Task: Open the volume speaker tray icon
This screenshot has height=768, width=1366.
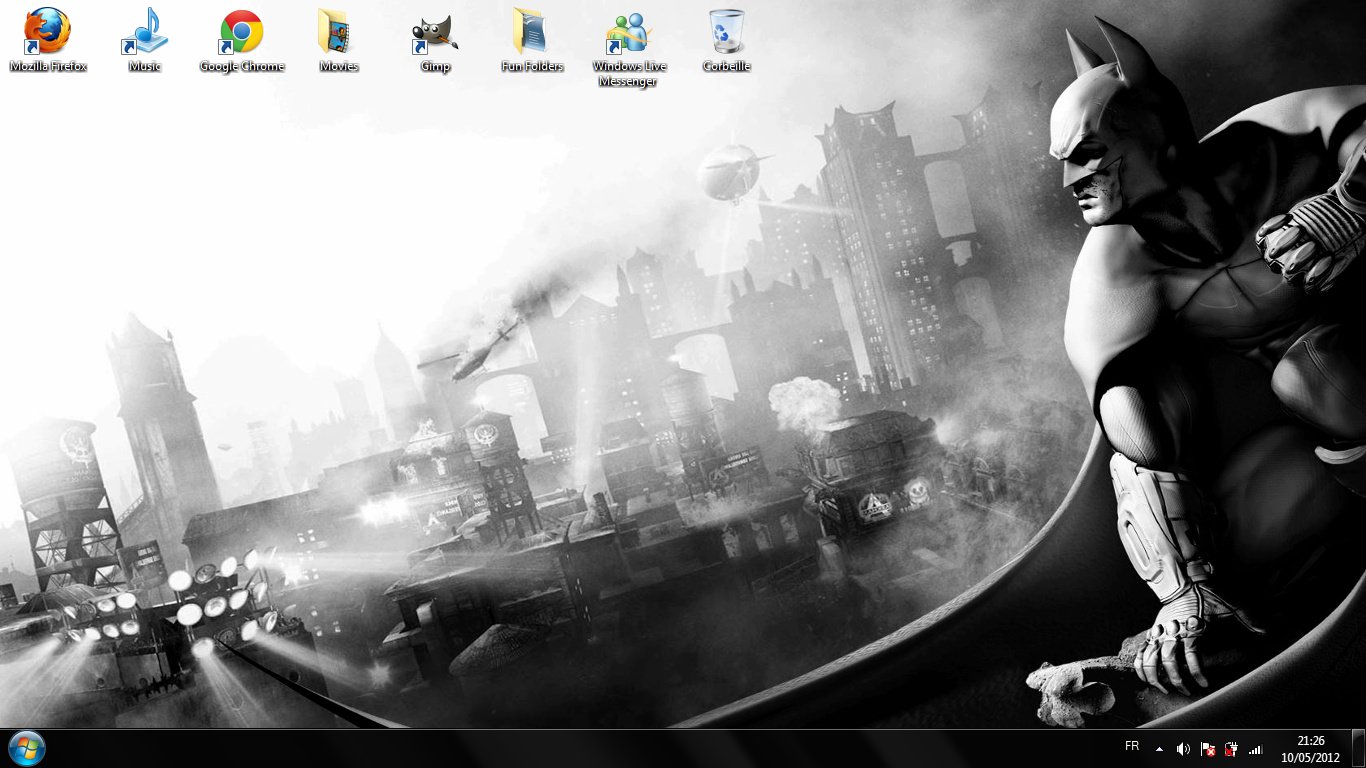Action: tap(1183, 748)
